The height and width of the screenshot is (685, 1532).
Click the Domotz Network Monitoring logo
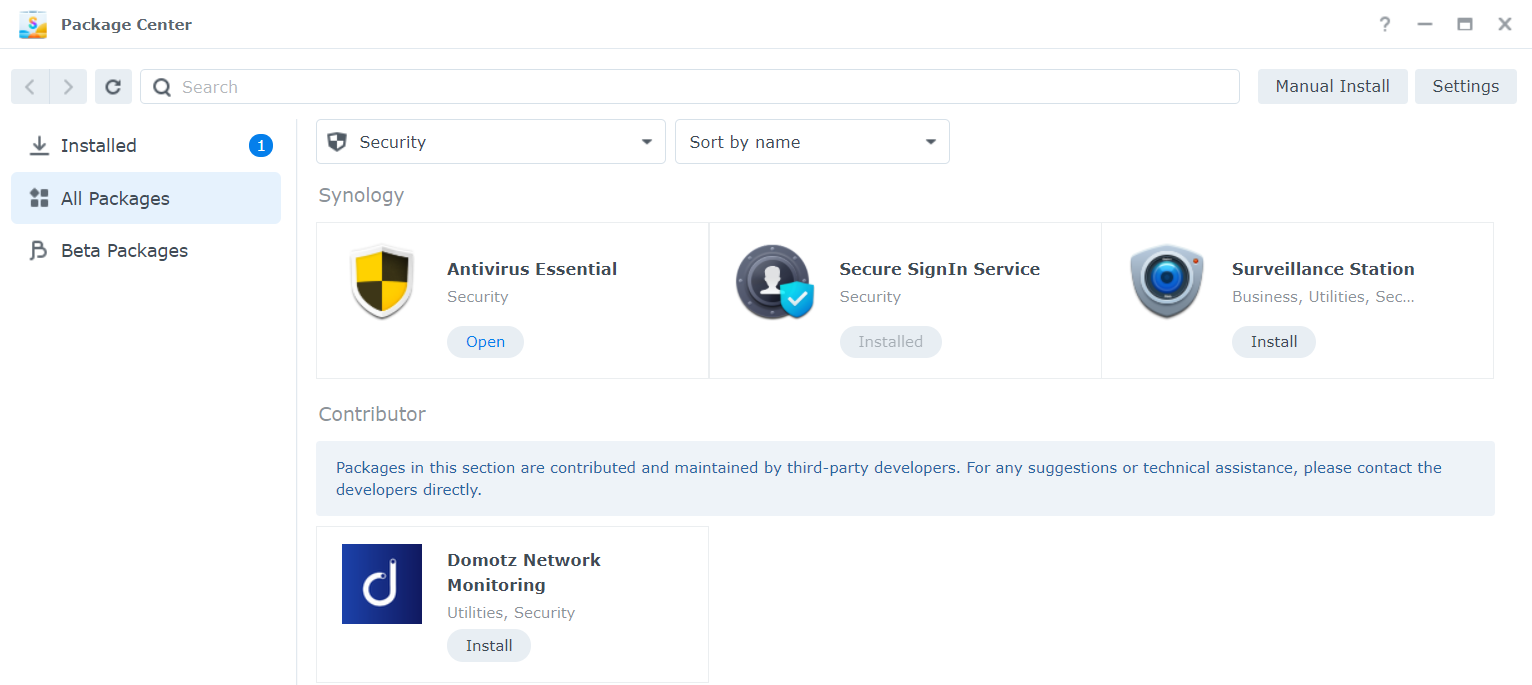pyautogui.click(x=382, y=584)
